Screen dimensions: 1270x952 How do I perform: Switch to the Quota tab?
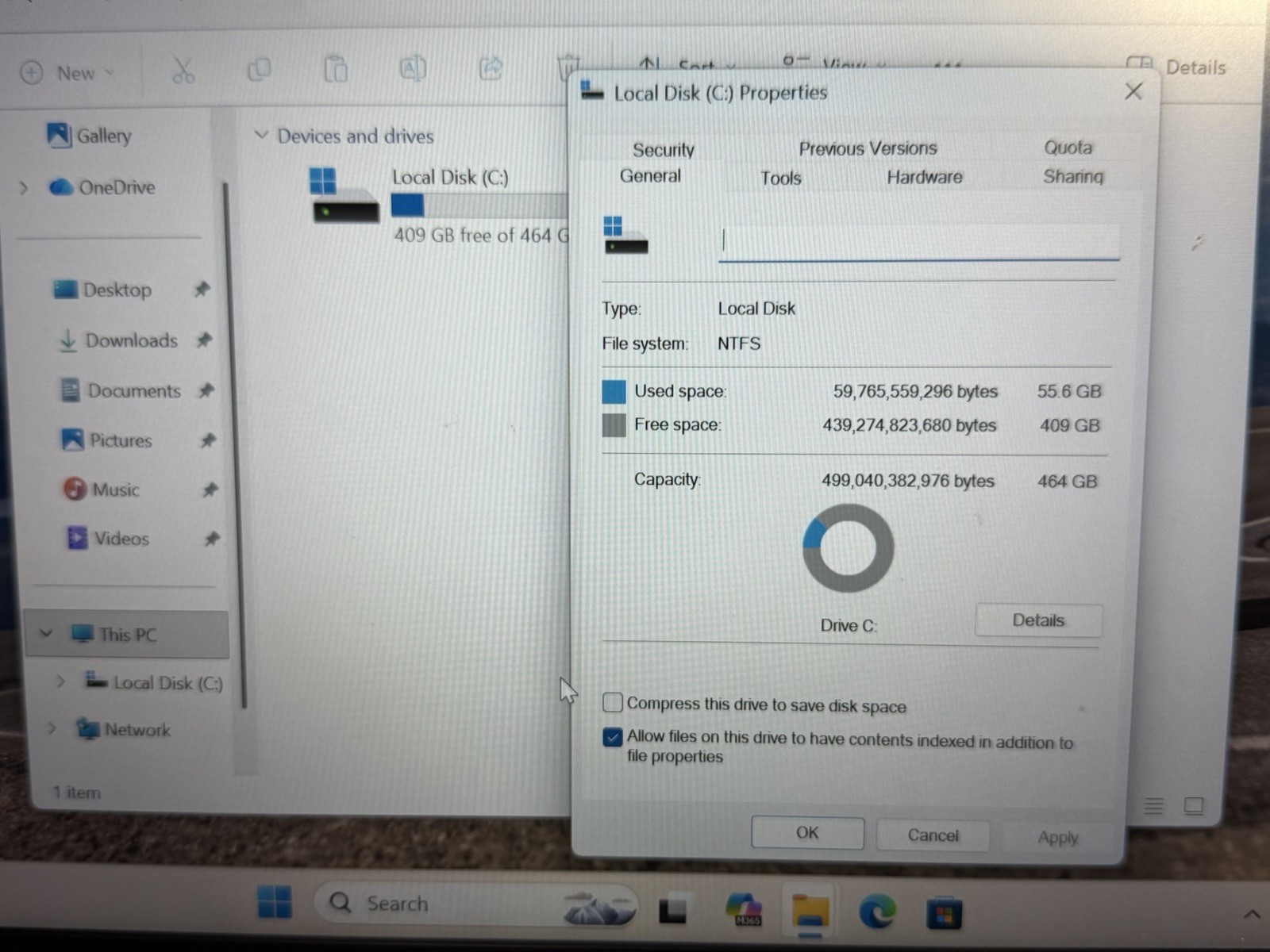click(x=1068, y=148)
